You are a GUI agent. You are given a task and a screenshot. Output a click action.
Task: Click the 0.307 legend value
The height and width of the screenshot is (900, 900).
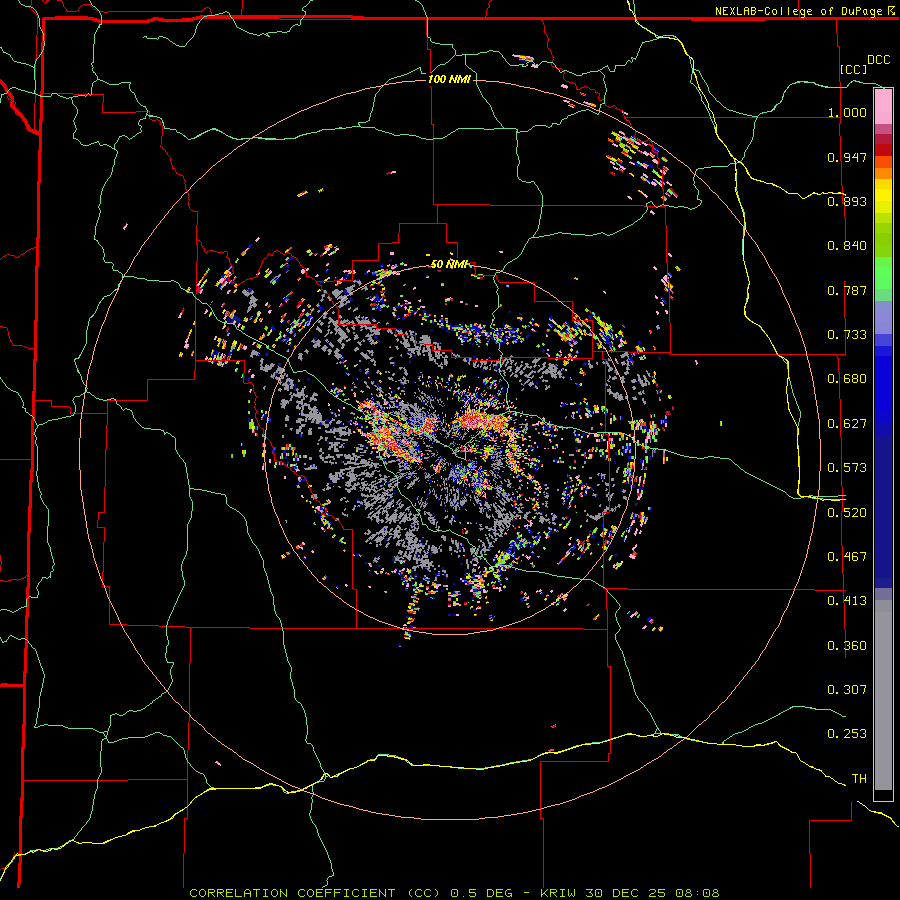click(847, 690)
